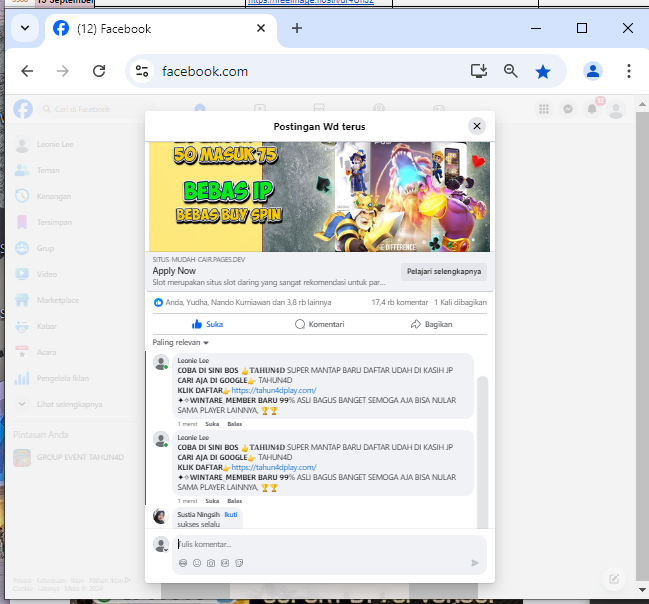This screenshot has width=649, height=604.
Task: Open GROUP EVENT TAHUN4D shortcut
Action: [x=75, y=457]
